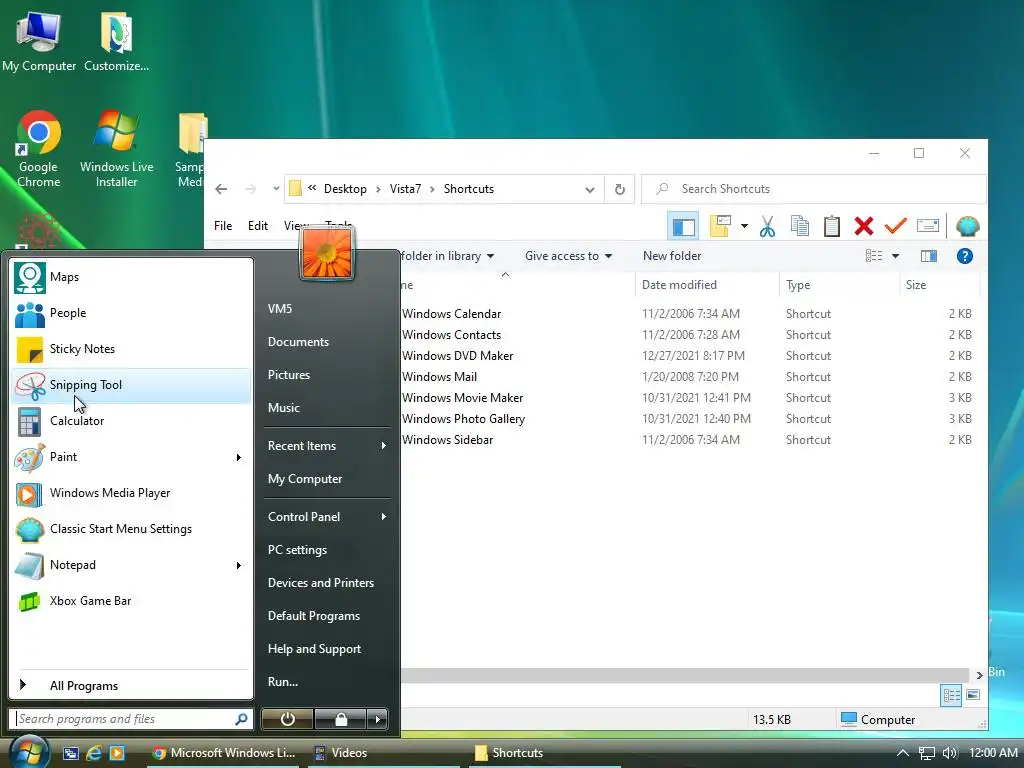
Task: Open Documents from Start menu
Action: [328, 342]
